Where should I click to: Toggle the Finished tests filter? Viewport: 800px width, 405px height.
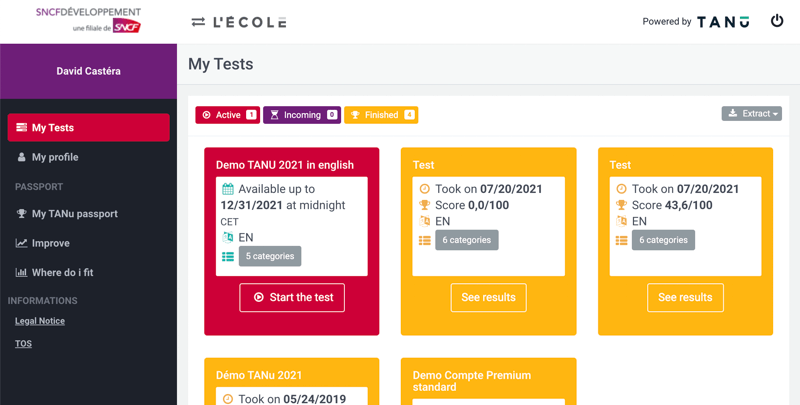click(380, 115)
